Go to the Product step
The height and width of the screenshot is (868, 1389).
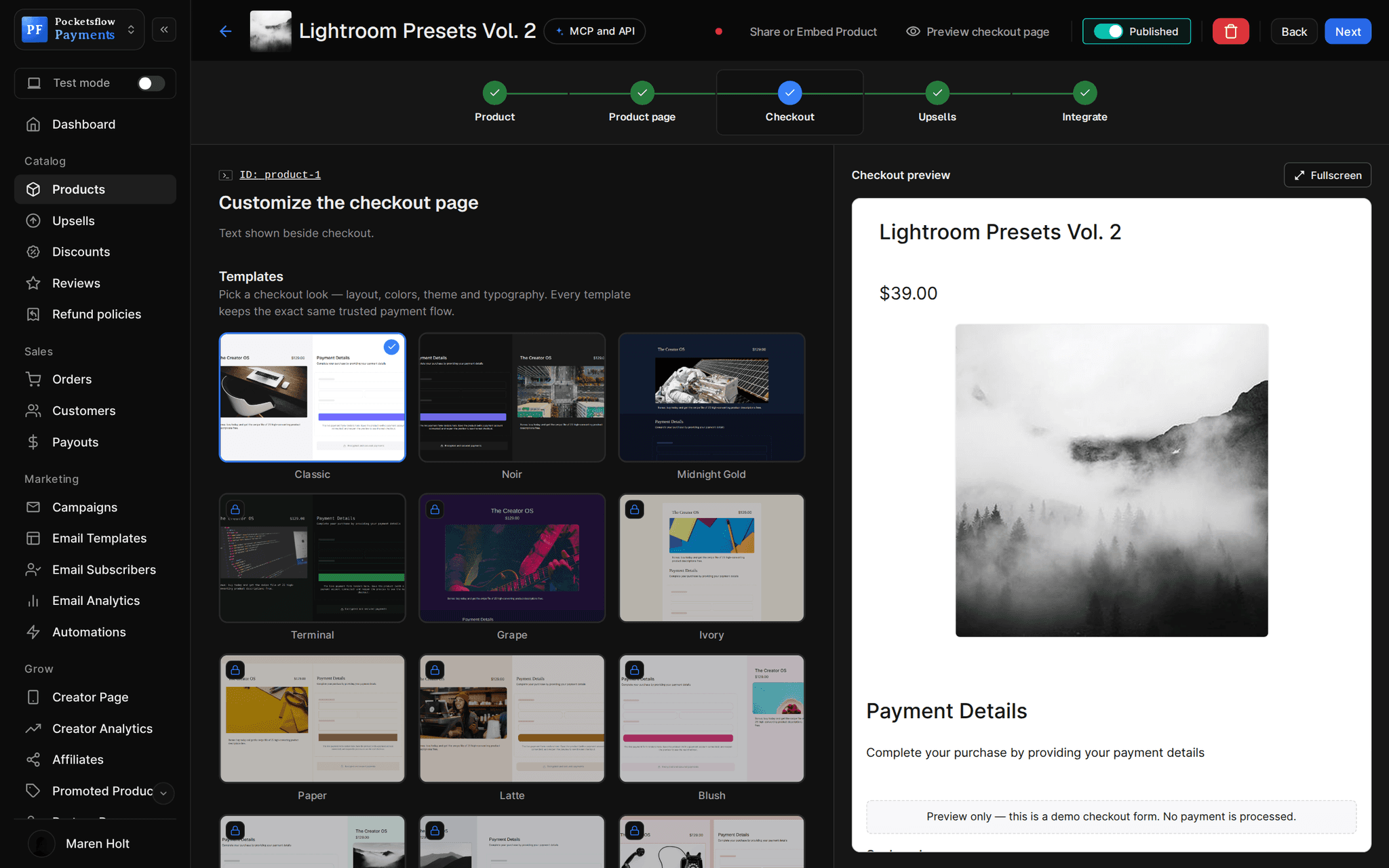494,102
